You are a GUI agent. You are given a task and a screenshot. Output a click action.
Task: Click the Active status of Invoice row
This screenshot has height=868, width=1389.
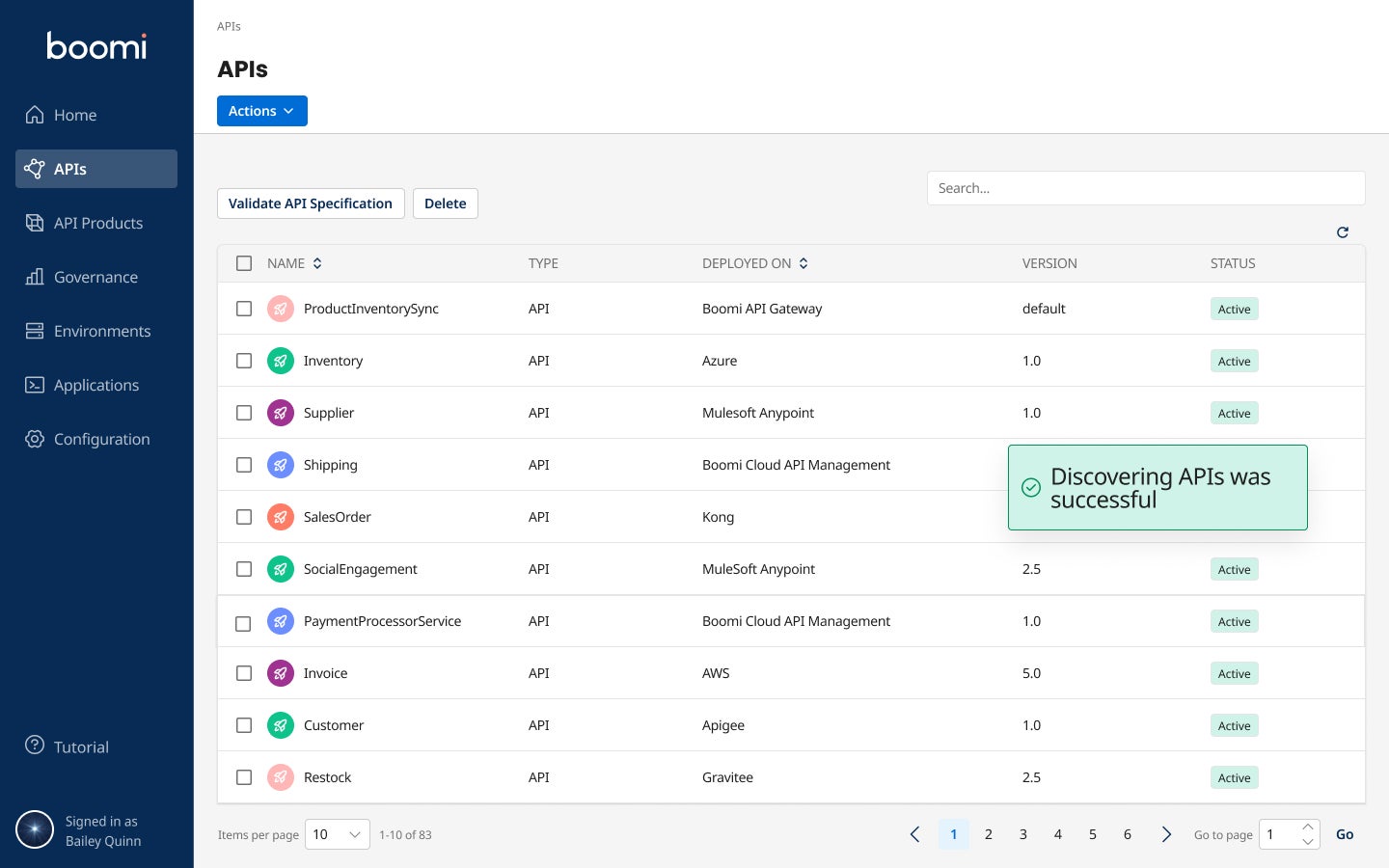pos(1235,673)
